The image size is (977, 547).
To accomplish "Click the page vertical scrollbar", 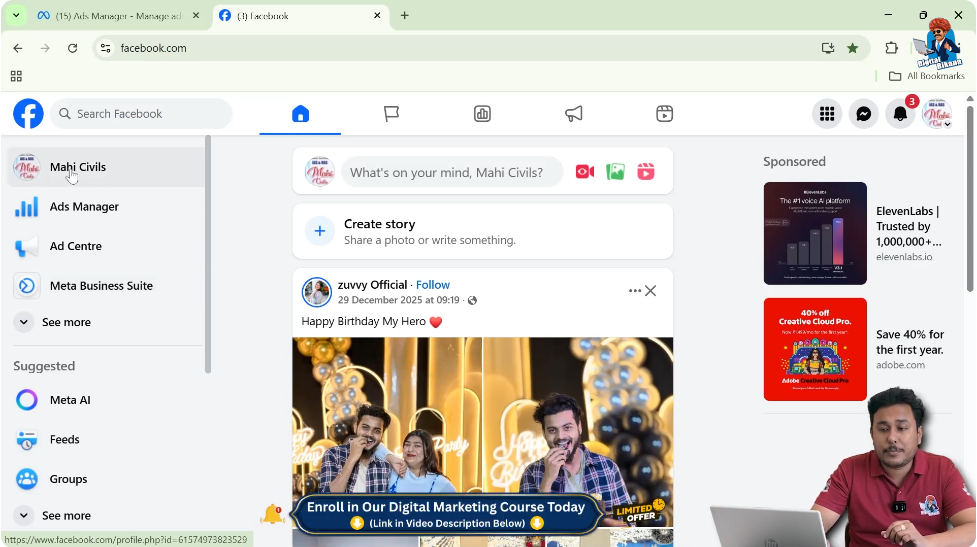I will (x=970, y=198).
